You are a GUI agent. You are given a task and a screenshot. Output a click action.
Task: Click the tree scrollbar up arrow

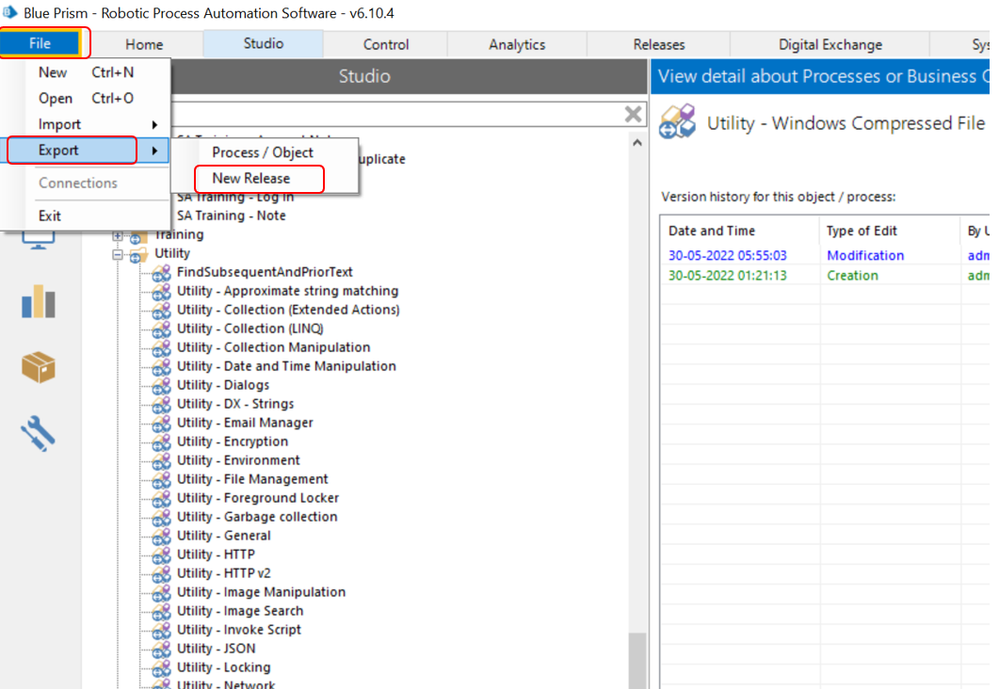[638, 143]
